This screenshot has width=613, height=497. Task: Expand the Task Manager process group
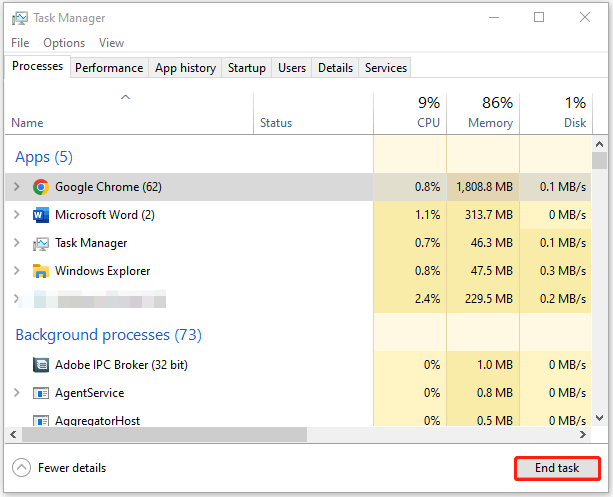tap(16, 243)
